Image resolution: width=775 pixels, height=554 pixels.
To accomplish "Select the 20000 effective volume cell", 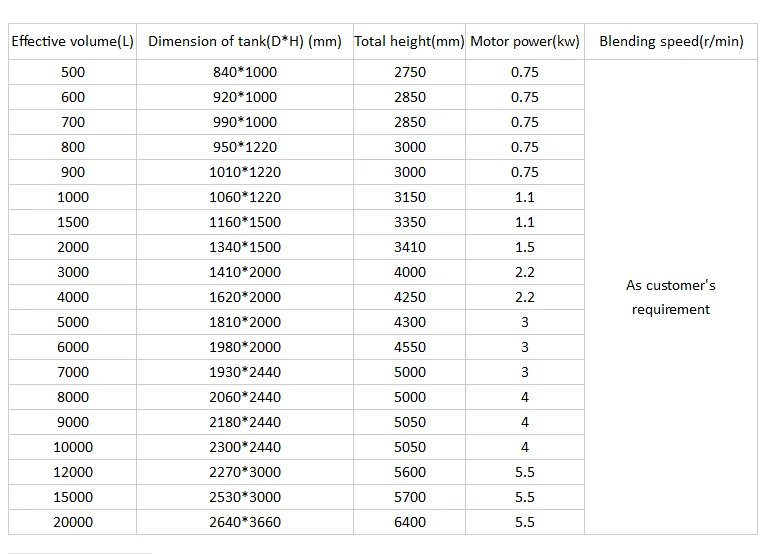I will click(x=73, y=522).
